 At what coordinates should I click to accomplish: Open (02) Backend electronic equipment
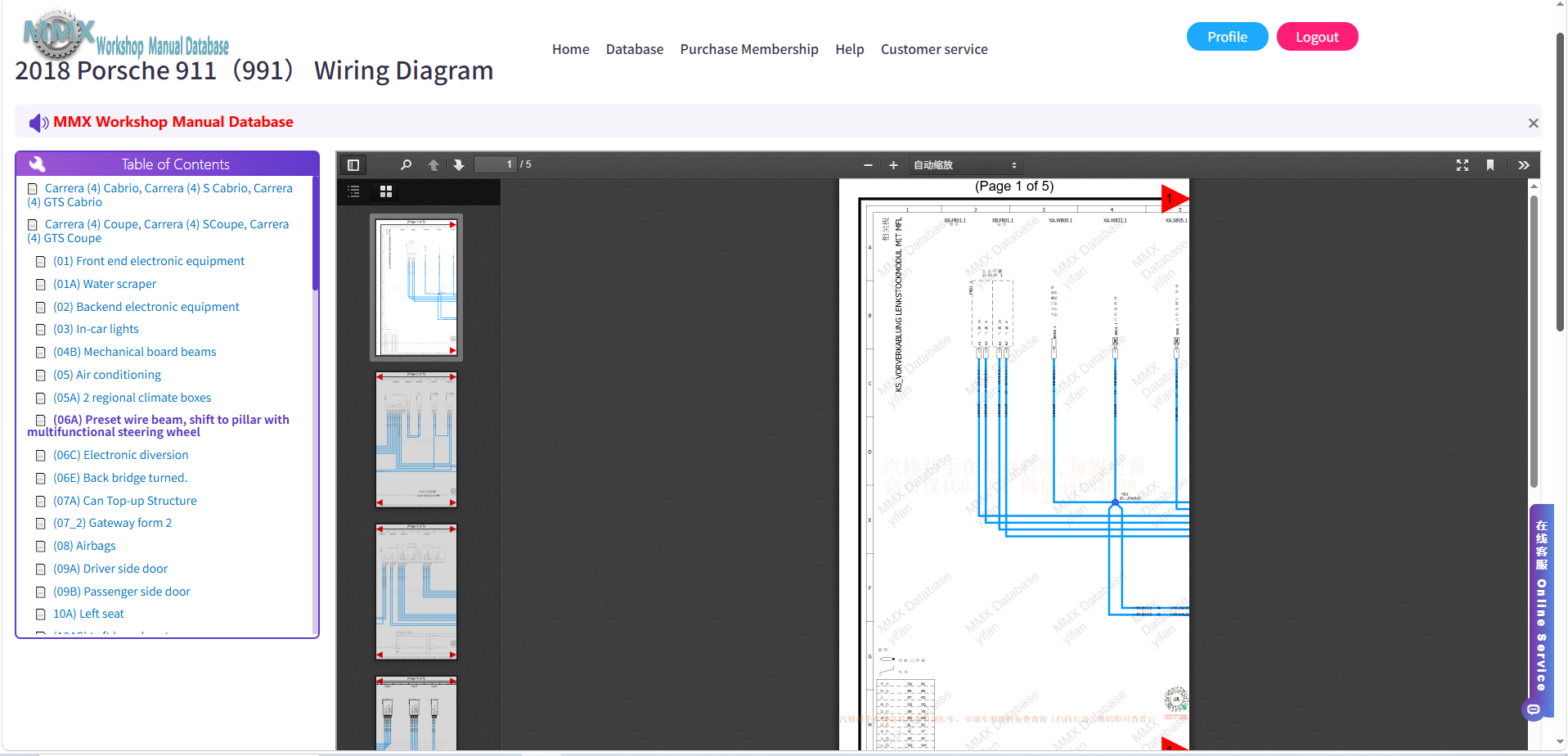click(146, 307)
